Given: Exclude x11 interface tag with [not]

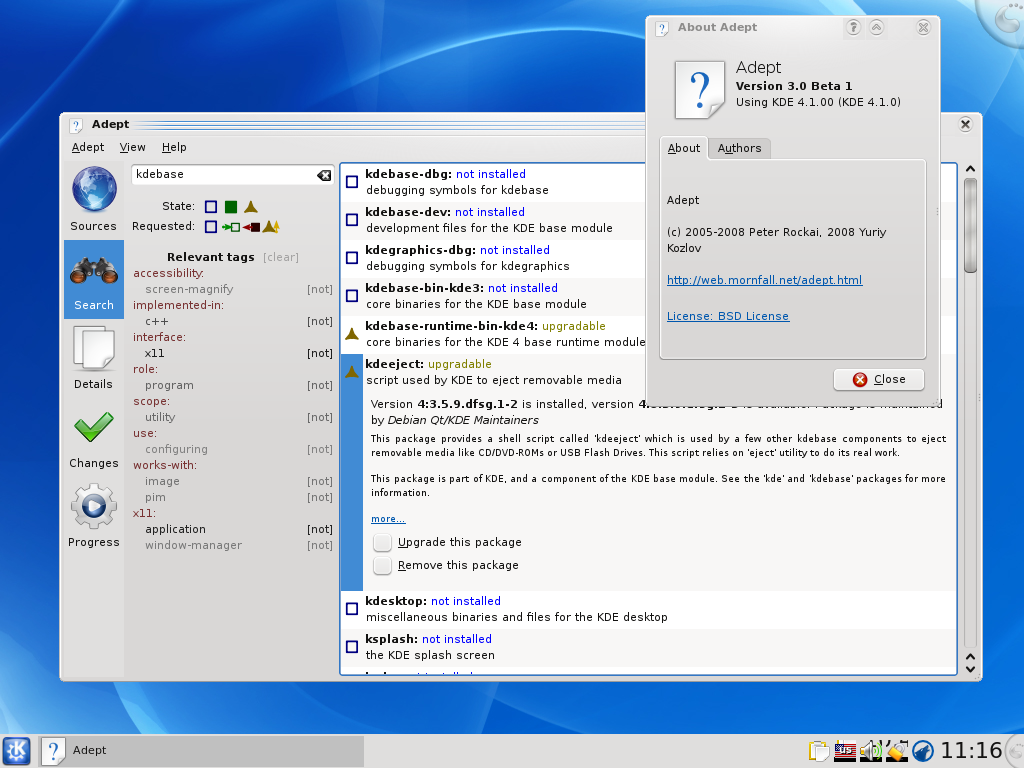Looking at the screenshot, I should point(320,353).
